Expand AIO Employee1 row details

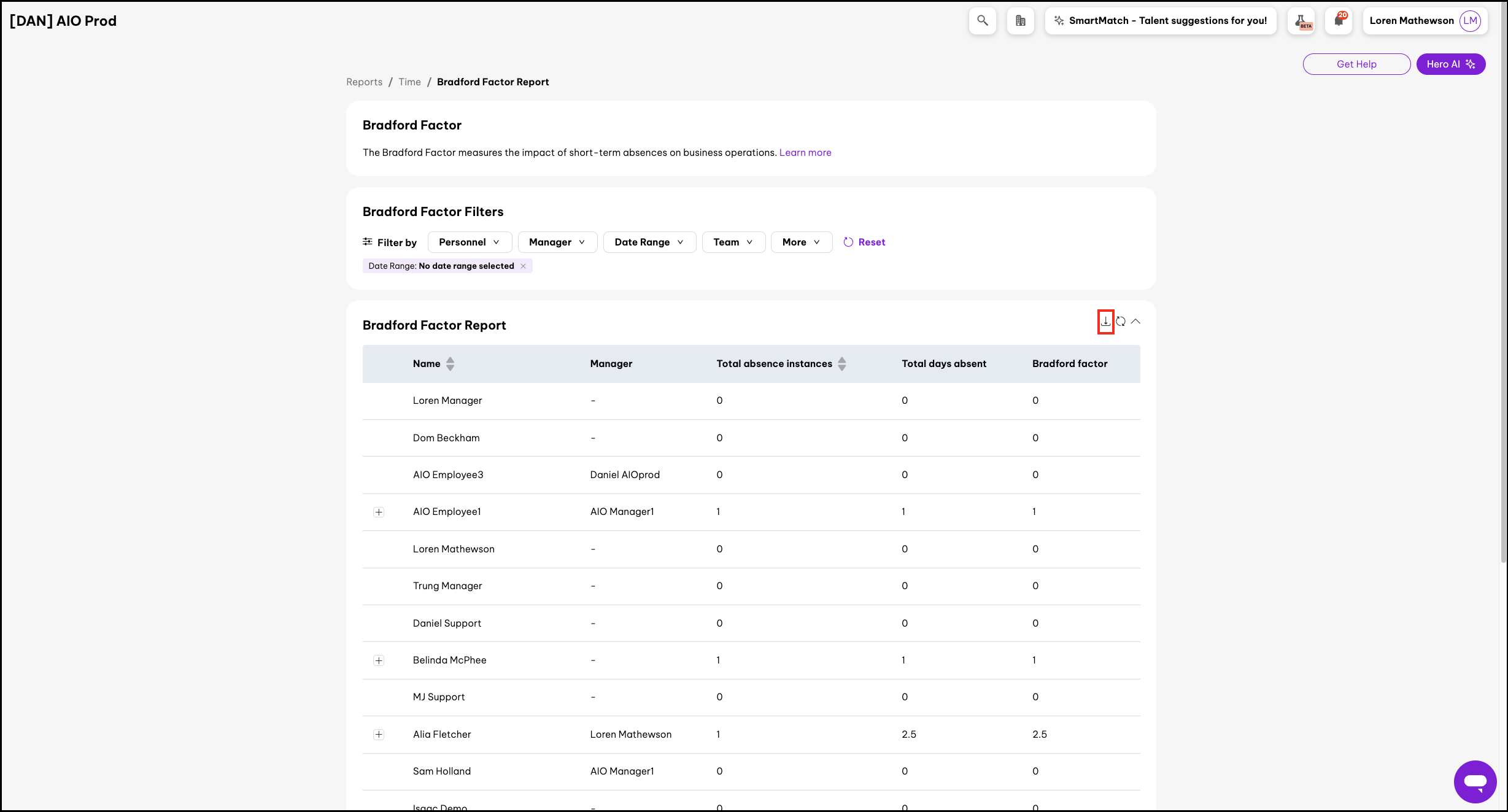click(379, 512)
